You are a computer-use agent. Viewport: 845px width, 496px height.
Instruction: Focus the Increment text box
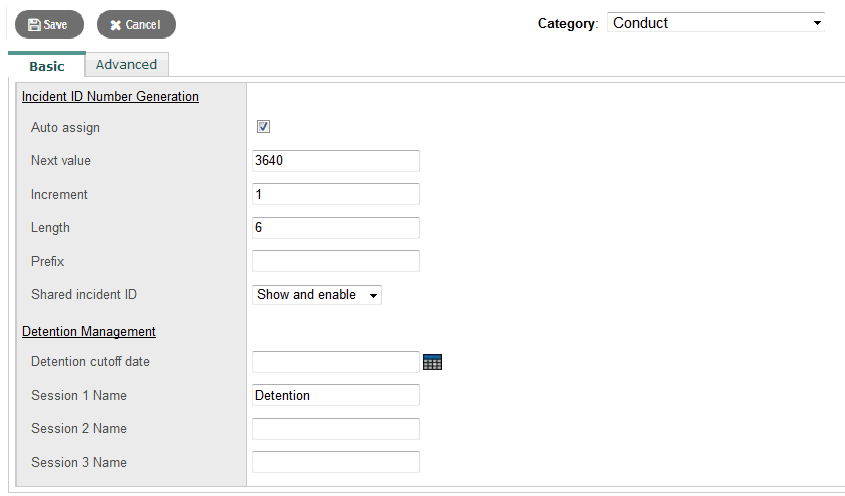tap(335, 194)
